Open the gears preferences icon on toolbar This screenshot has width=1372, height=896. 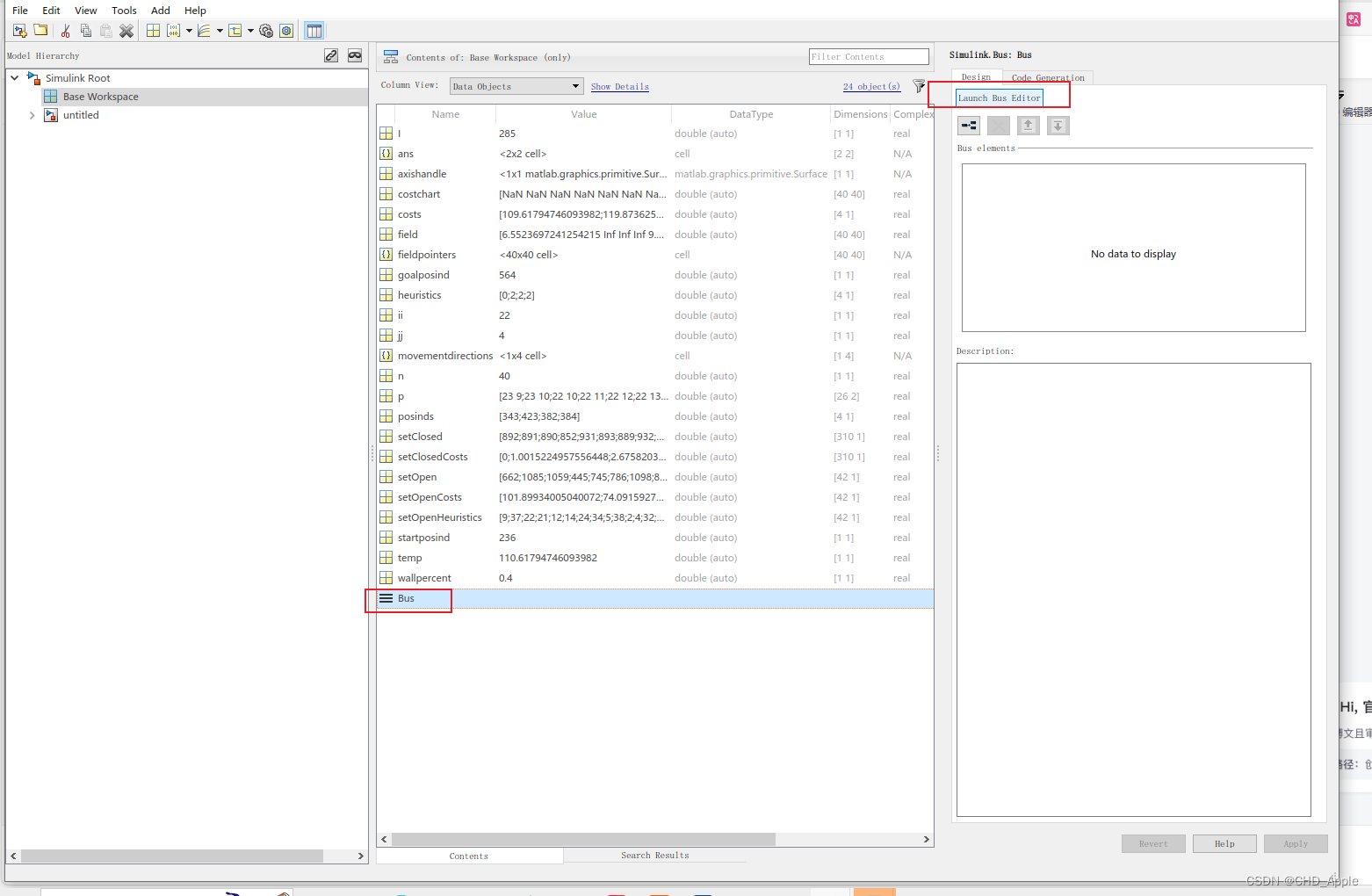[x=265, y=30]
